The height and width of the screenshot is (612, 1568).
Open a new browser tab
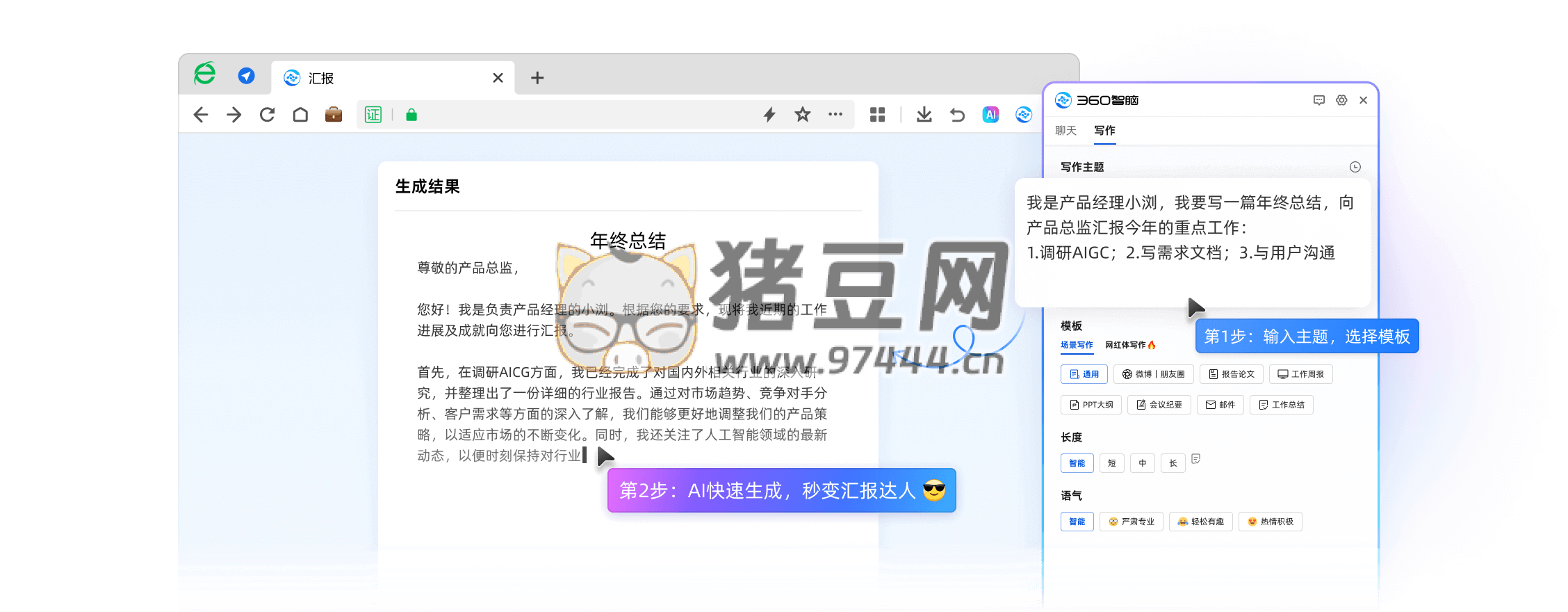click(537, 78)
